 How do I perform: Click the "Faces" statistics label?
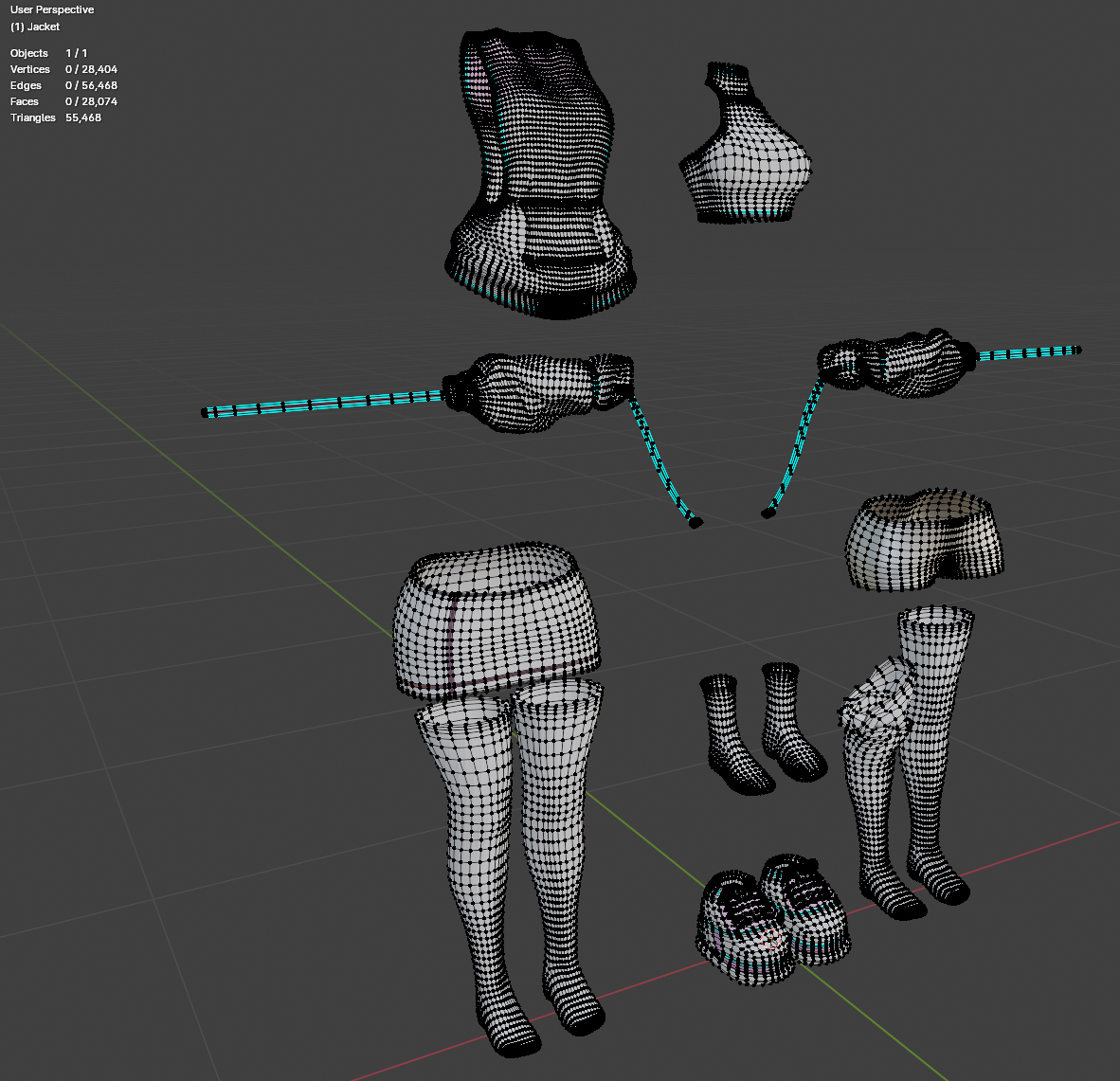point(25,101)
